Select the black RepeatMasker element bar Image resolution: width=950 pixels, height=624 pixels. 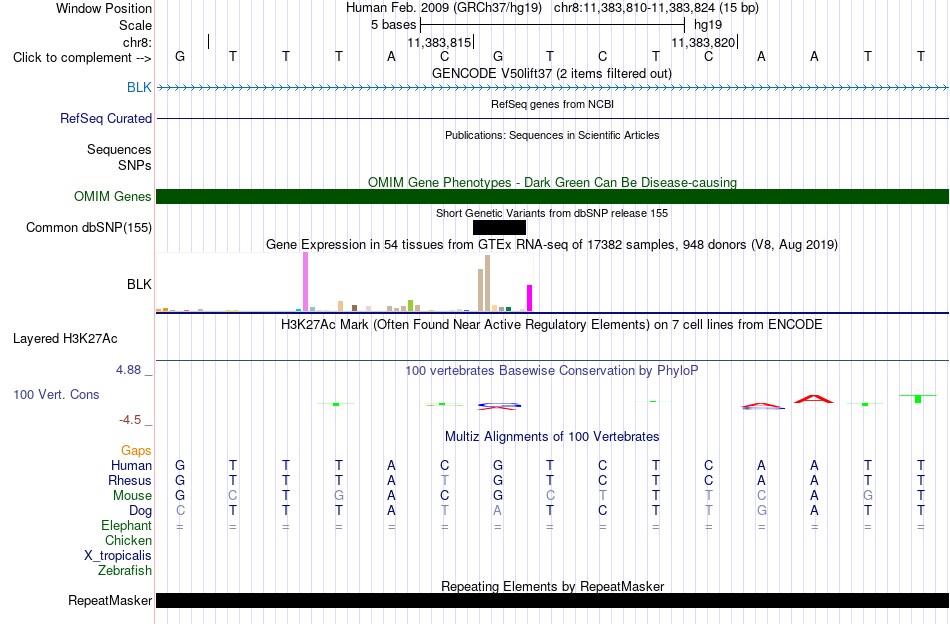[x=552, y=600]
